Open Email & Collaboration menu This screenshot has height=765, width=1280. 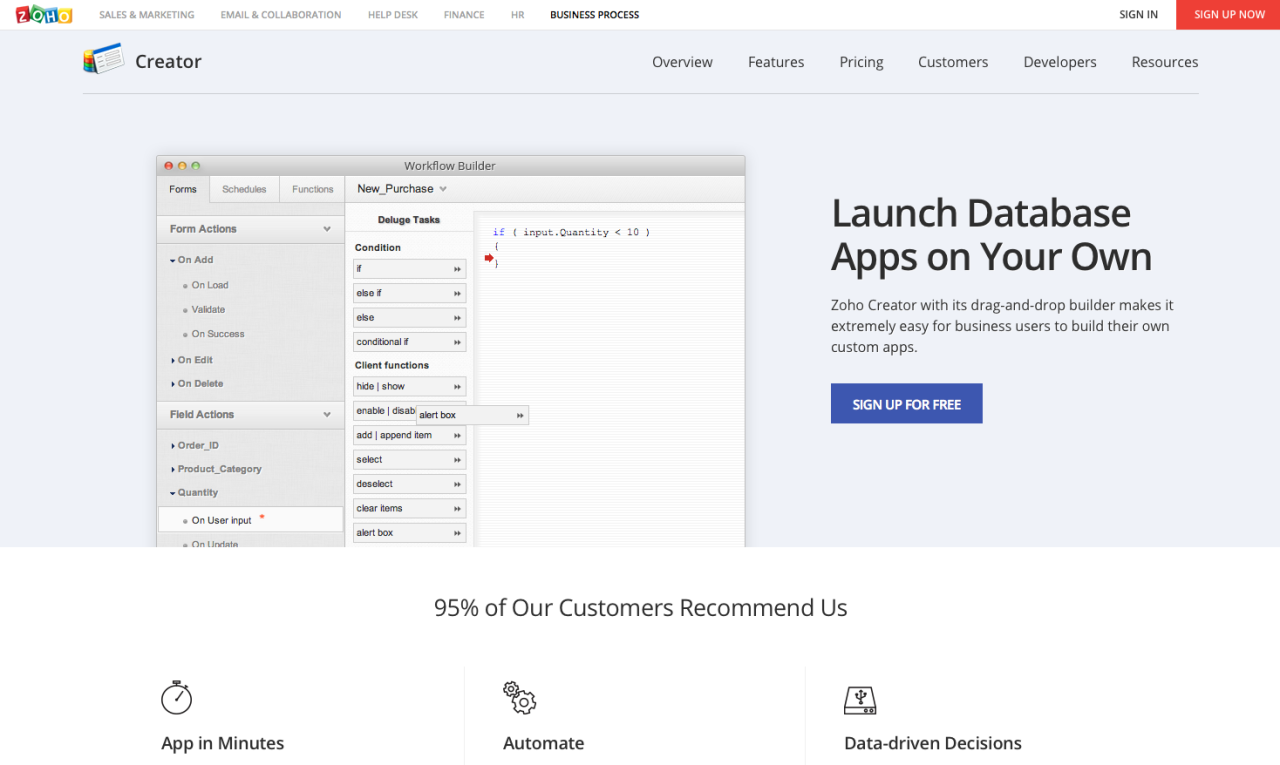click(281, 15)
